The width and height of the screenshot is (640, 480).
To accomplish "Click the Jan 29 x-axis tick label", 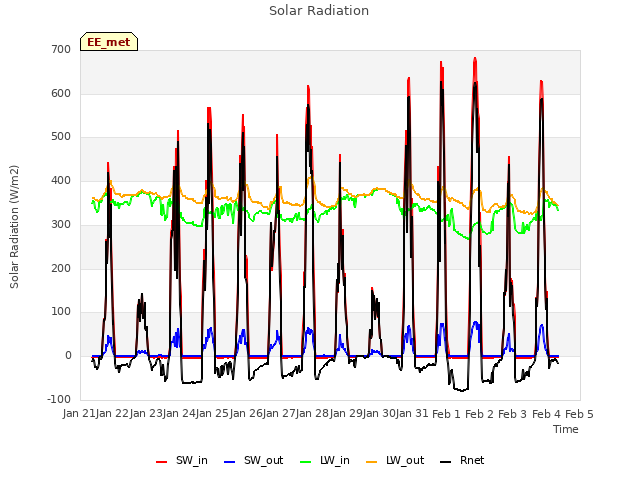I will (x=346, y=413).
